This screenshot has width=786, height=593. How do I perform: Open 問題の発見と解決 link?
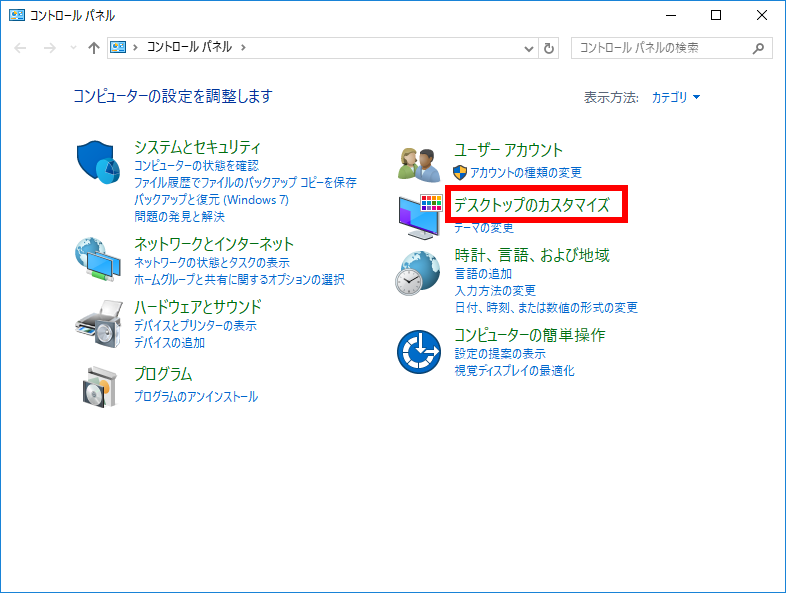179,217
